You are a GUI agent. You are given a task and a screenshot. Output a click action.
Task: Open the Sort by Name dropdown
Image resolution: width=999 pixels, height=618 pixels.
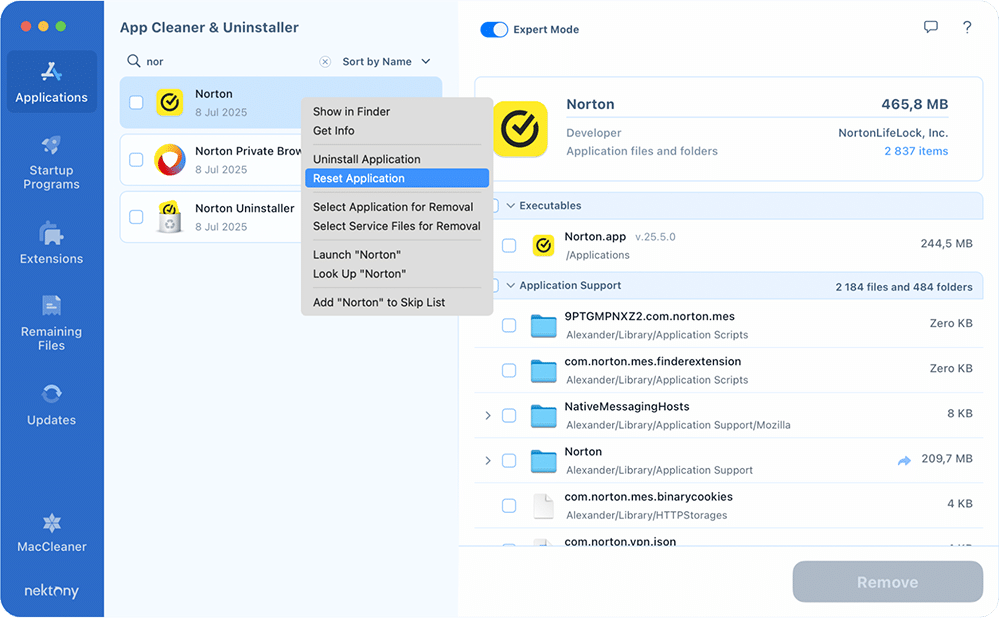(x=386, y=62)
